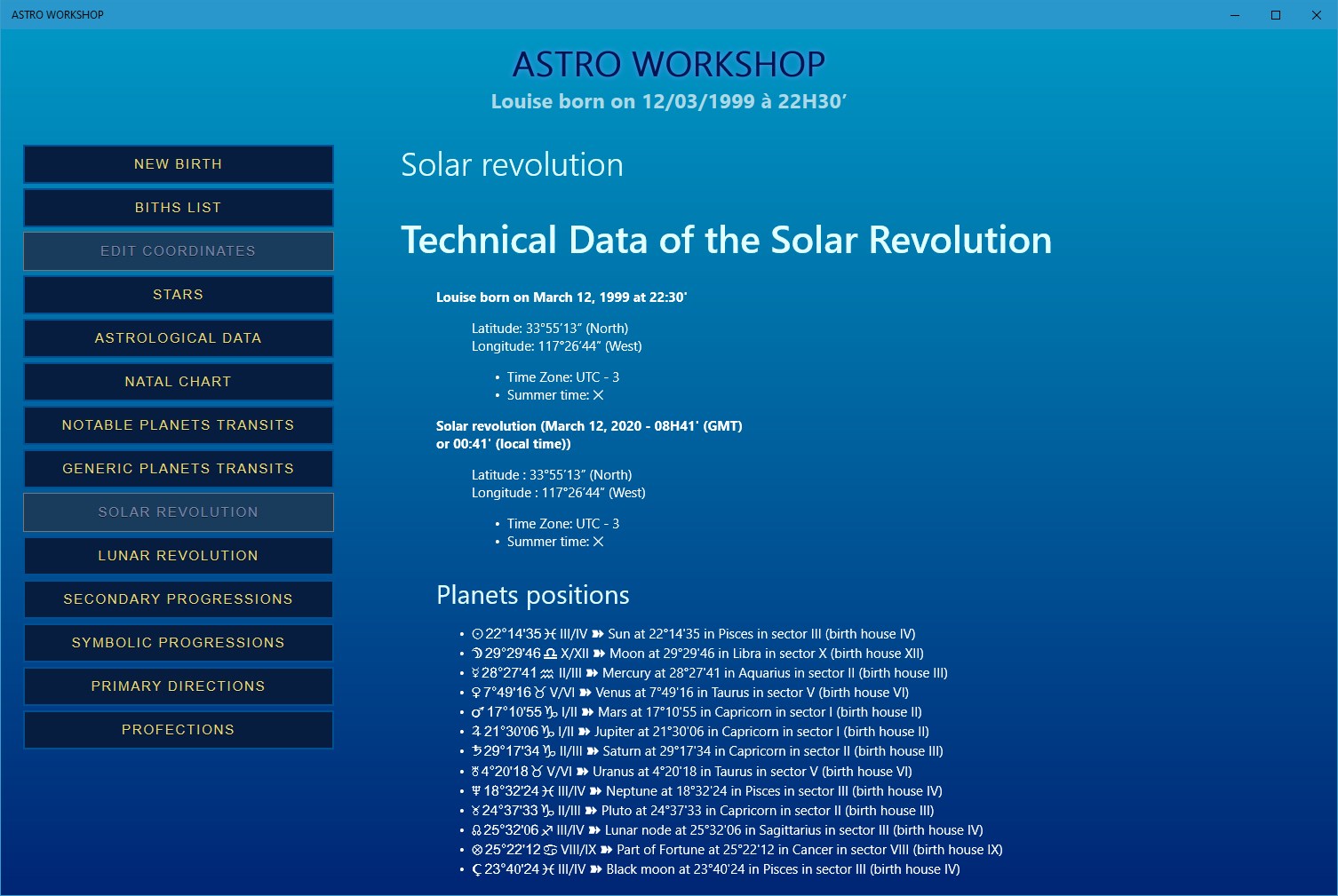Maximize the ASTRO WORKSHOP window
The width and height of the screenshot is (1338, 896).
(1276, 15)
